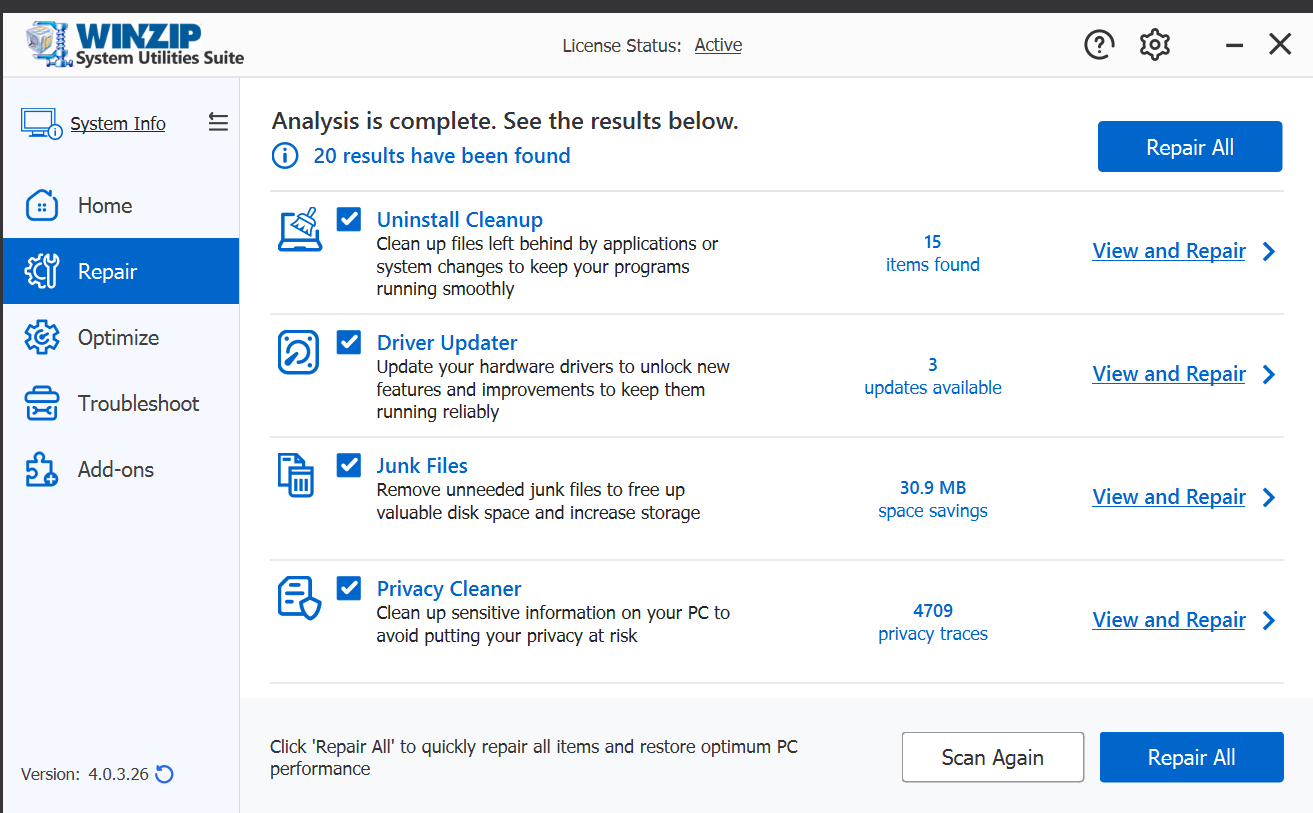Click the version number 4.0.3.26
This screenshot has height=813, width=1313.
point(118,774)
